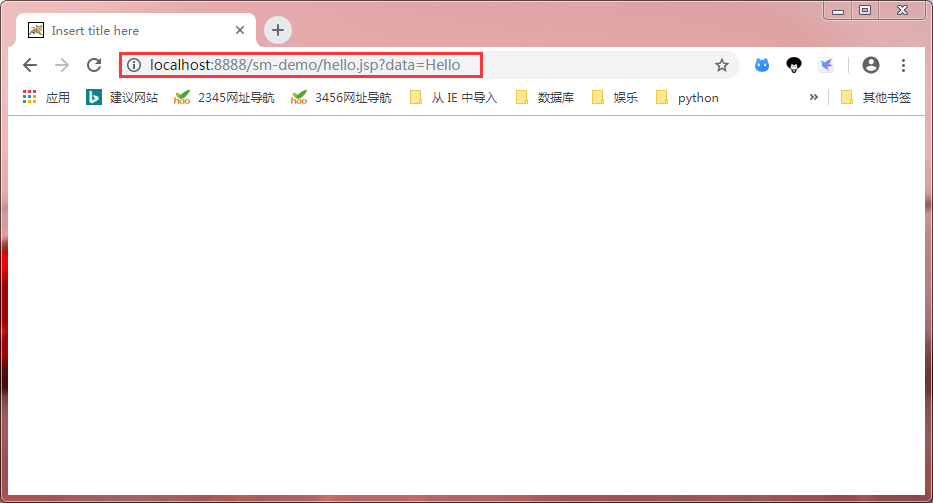Open the 3456网址导航 bookmark
Viewport: 933px width, 503px height.
[341, 97]
